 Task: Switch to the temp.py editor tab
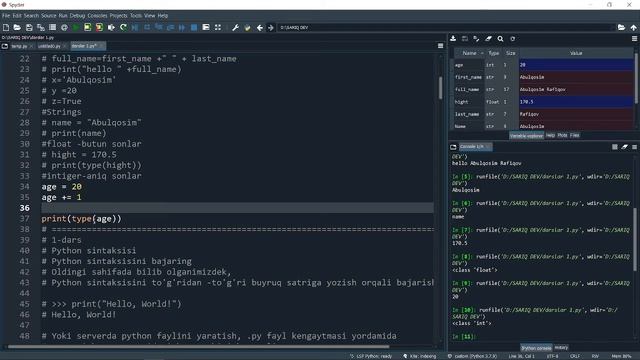point(19,46)
